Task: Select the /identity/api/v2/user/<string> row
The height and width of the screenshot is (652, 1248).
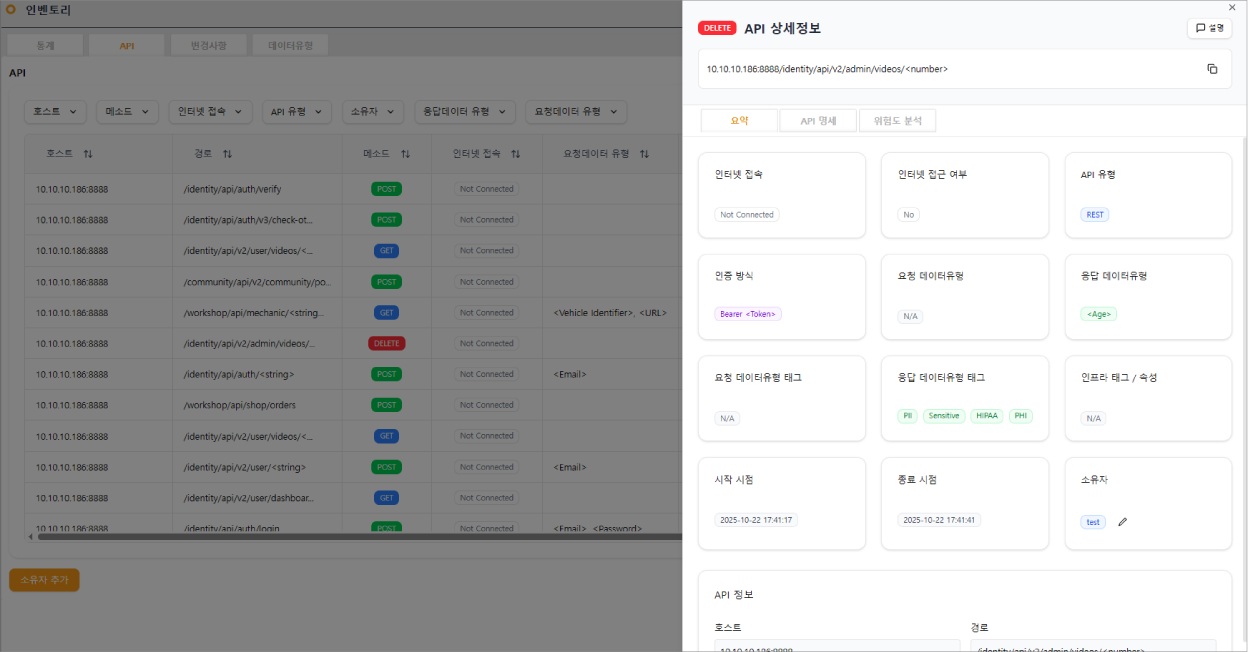Action: click(353, 467)
